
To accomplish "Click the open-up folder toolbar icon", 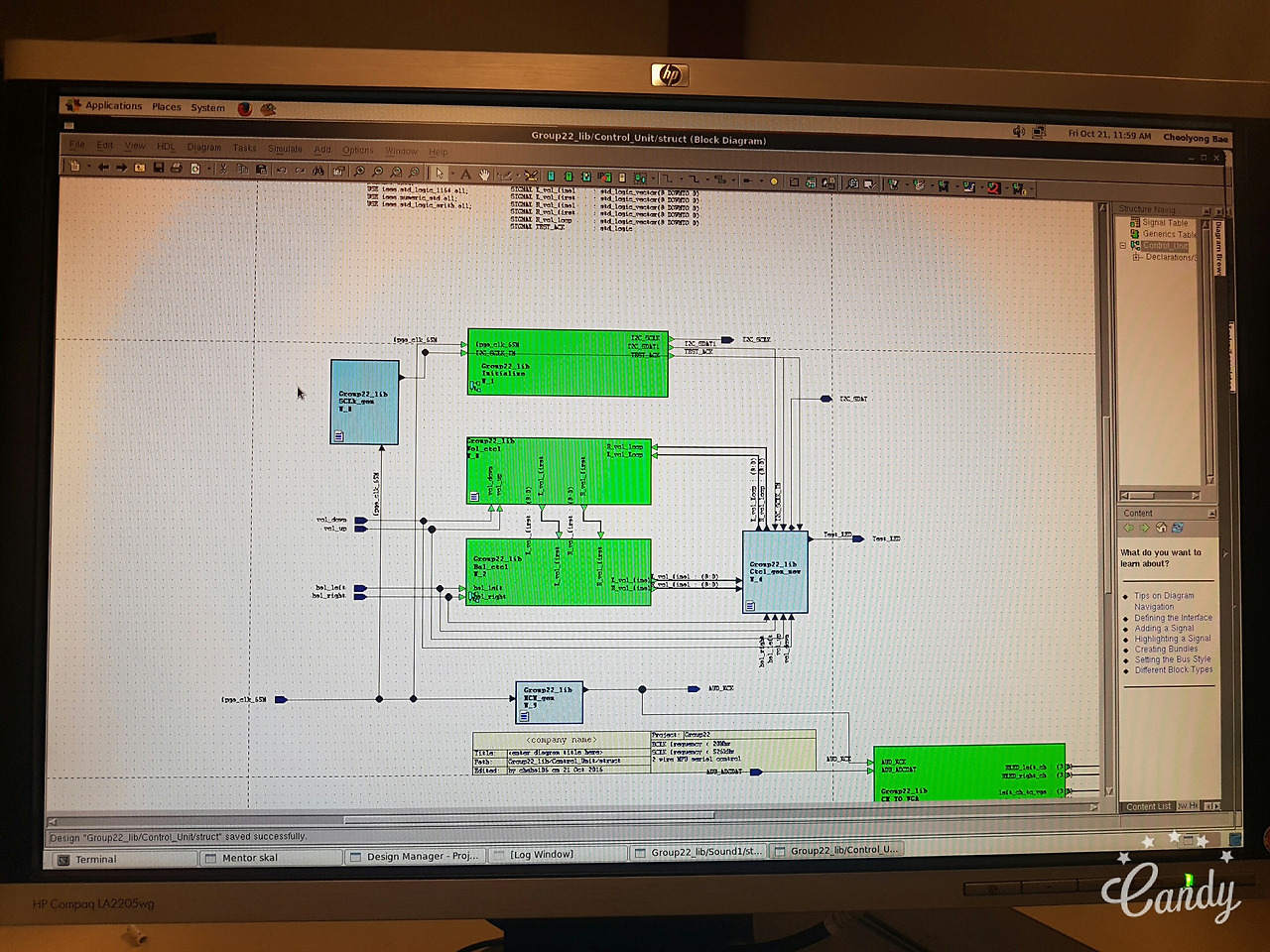I will point(140,168).
